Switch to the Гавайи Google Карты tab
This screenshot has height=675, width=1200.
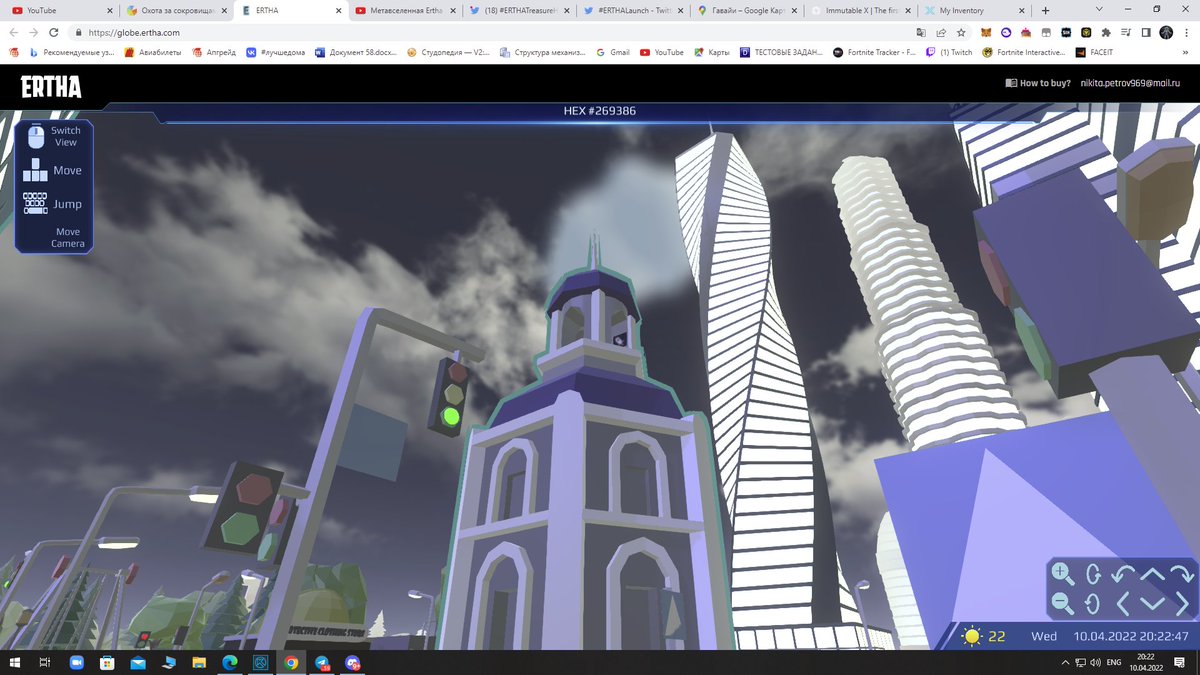click(746, 10)
